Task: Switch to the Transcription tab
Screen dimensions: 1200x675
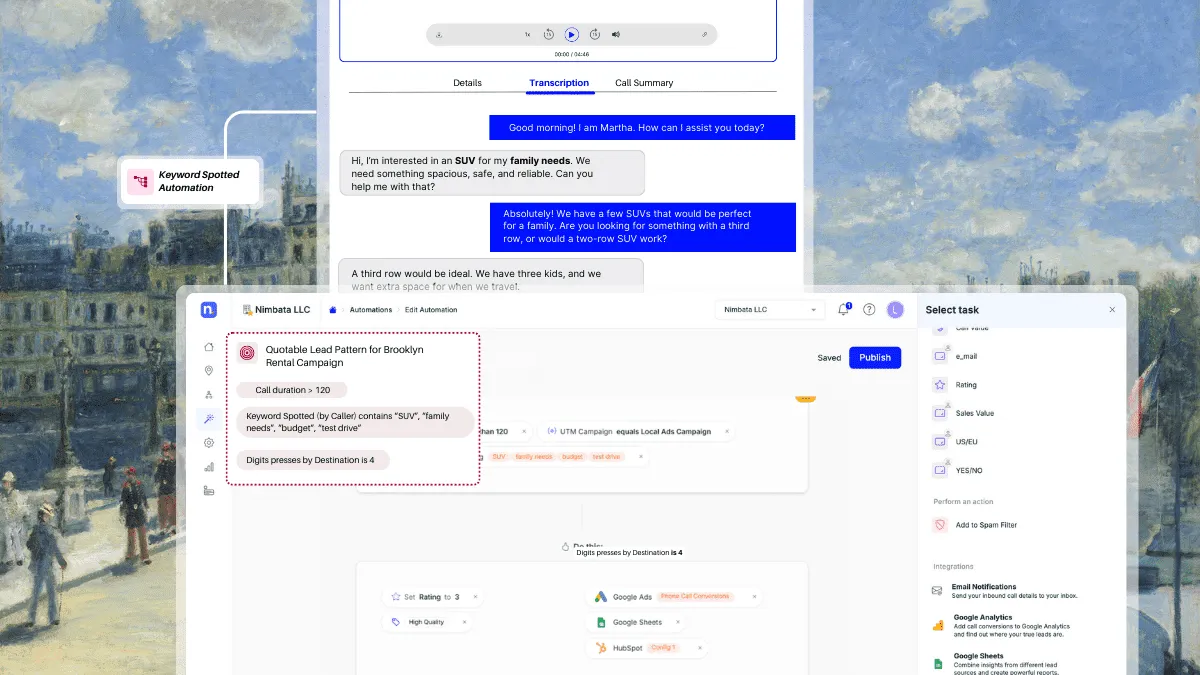Action: pos(559,83)
